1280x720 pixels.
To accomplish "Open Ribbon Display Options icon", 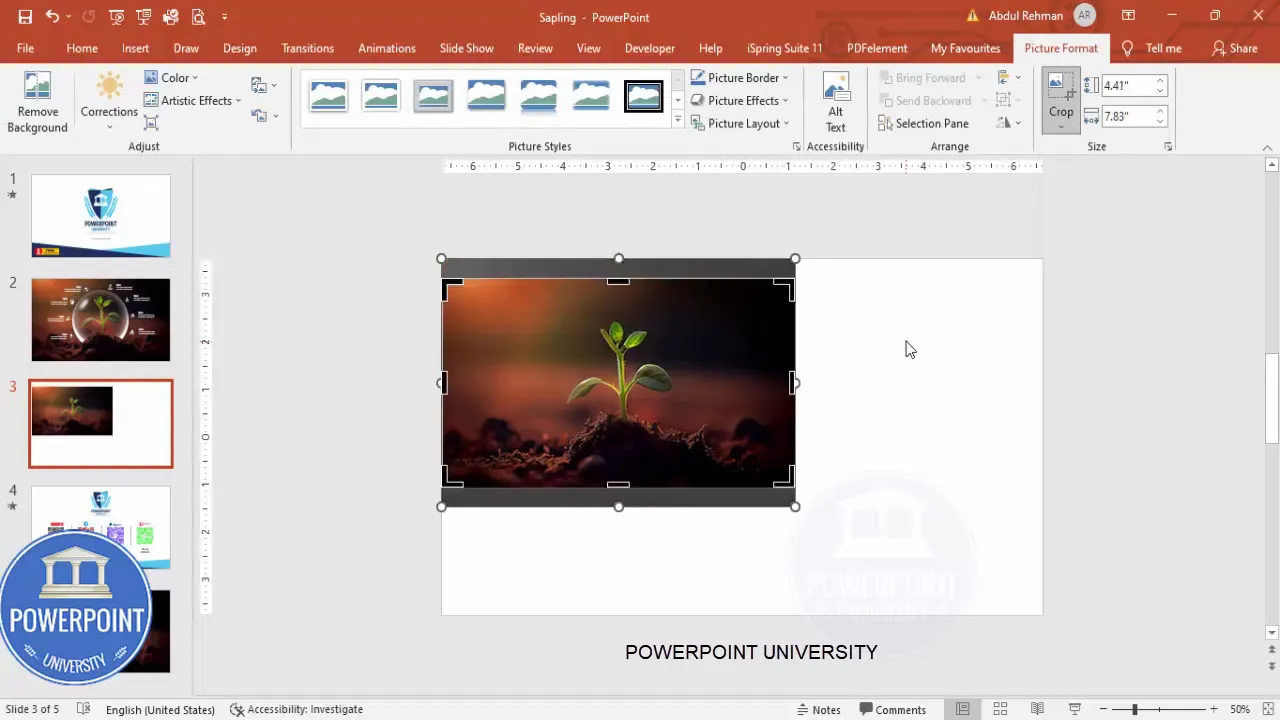I will [x=1128, y=16].
